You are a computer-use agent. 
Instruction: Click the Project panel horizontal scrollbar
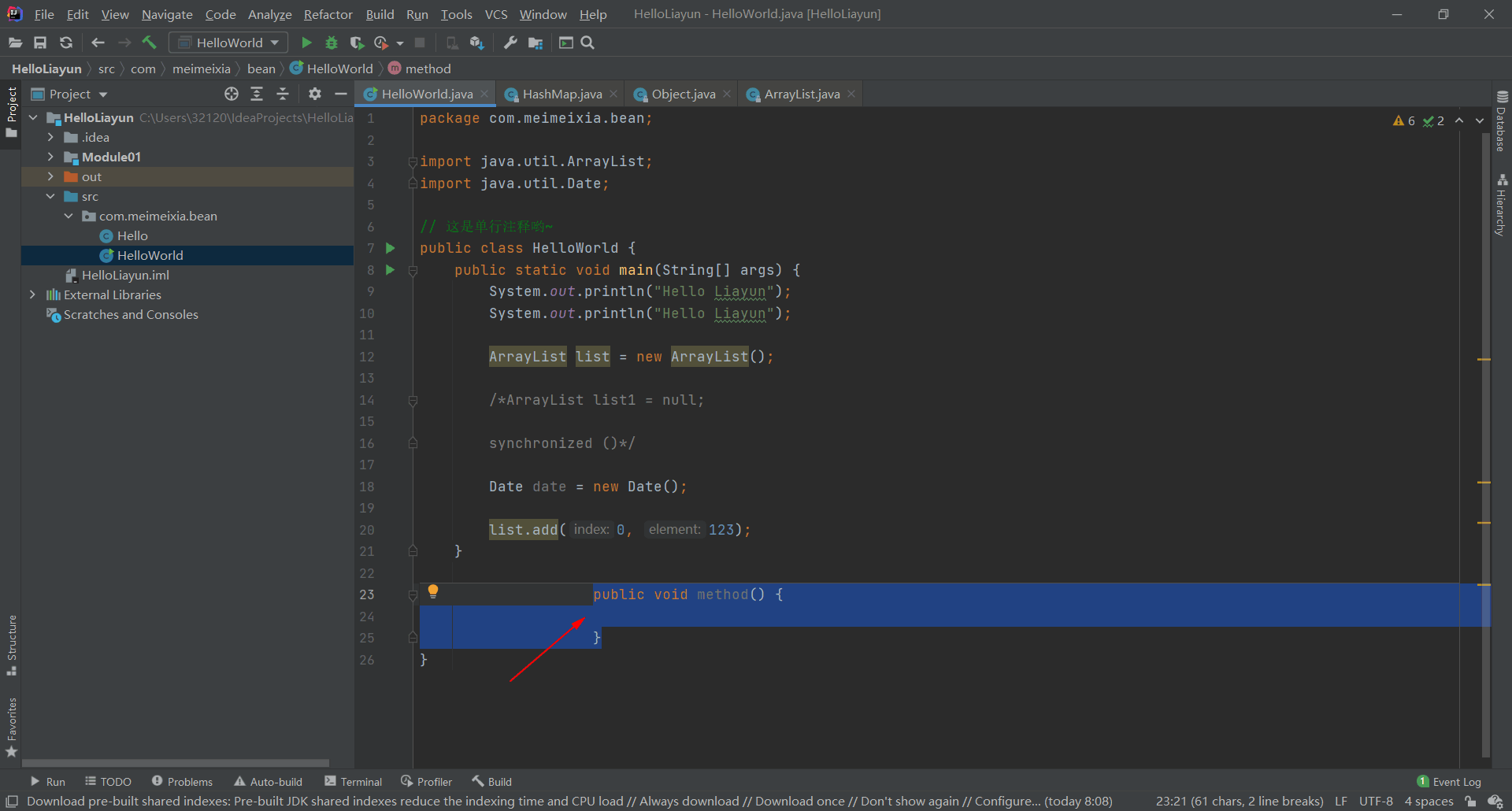pyautogui.click(x=176, y=763)
